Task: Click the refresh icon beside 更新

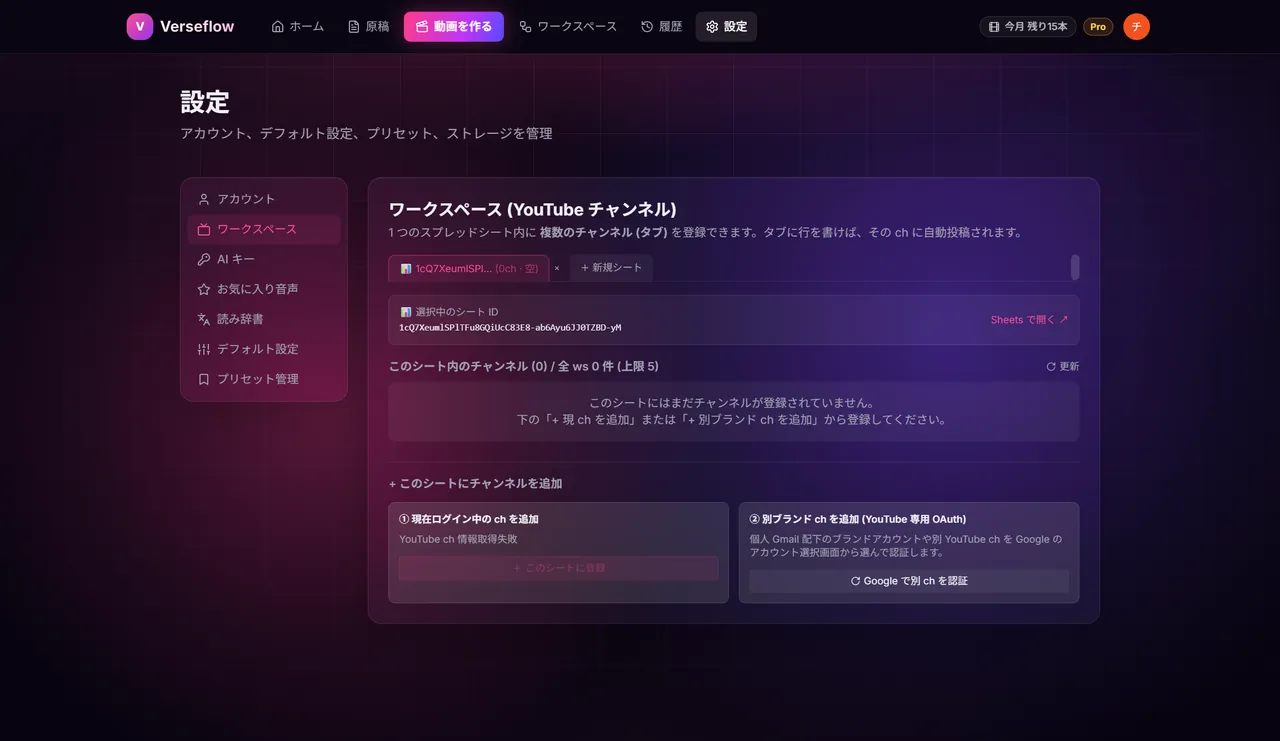Action: (1051, 367)
